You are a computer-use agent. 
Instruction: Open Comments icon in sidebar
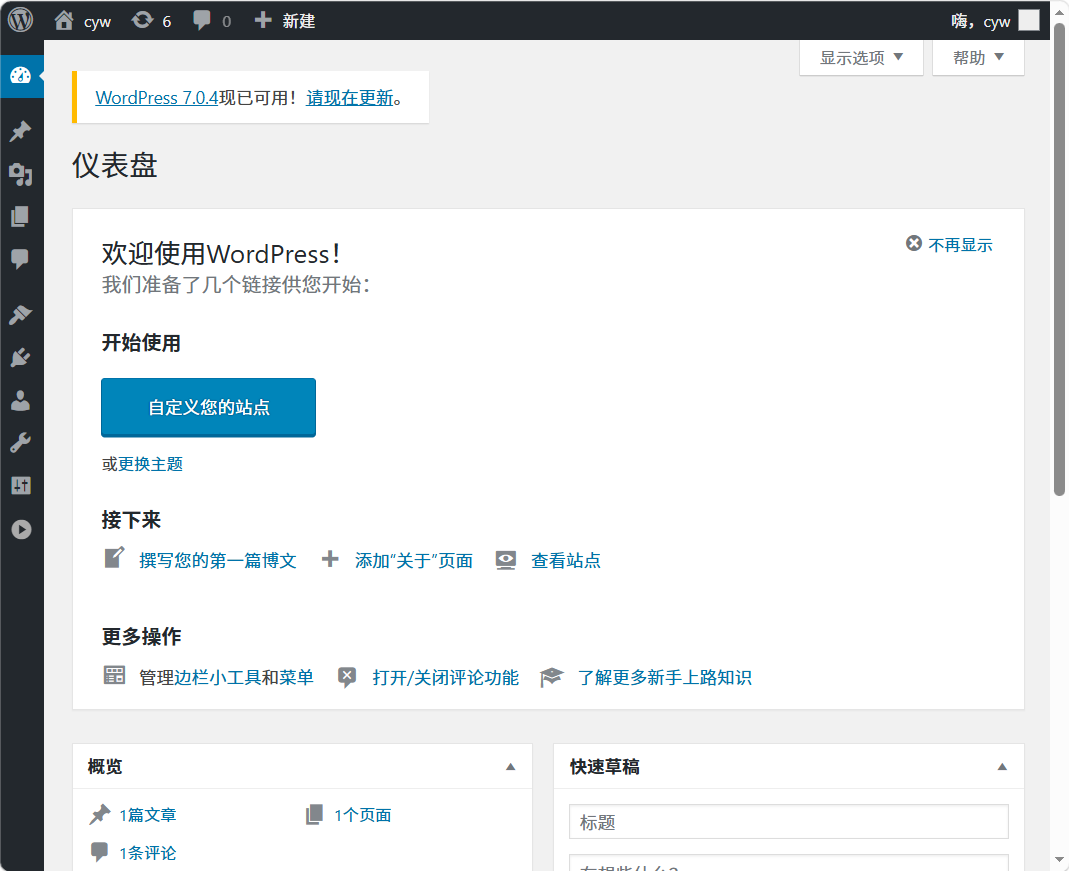20,259
